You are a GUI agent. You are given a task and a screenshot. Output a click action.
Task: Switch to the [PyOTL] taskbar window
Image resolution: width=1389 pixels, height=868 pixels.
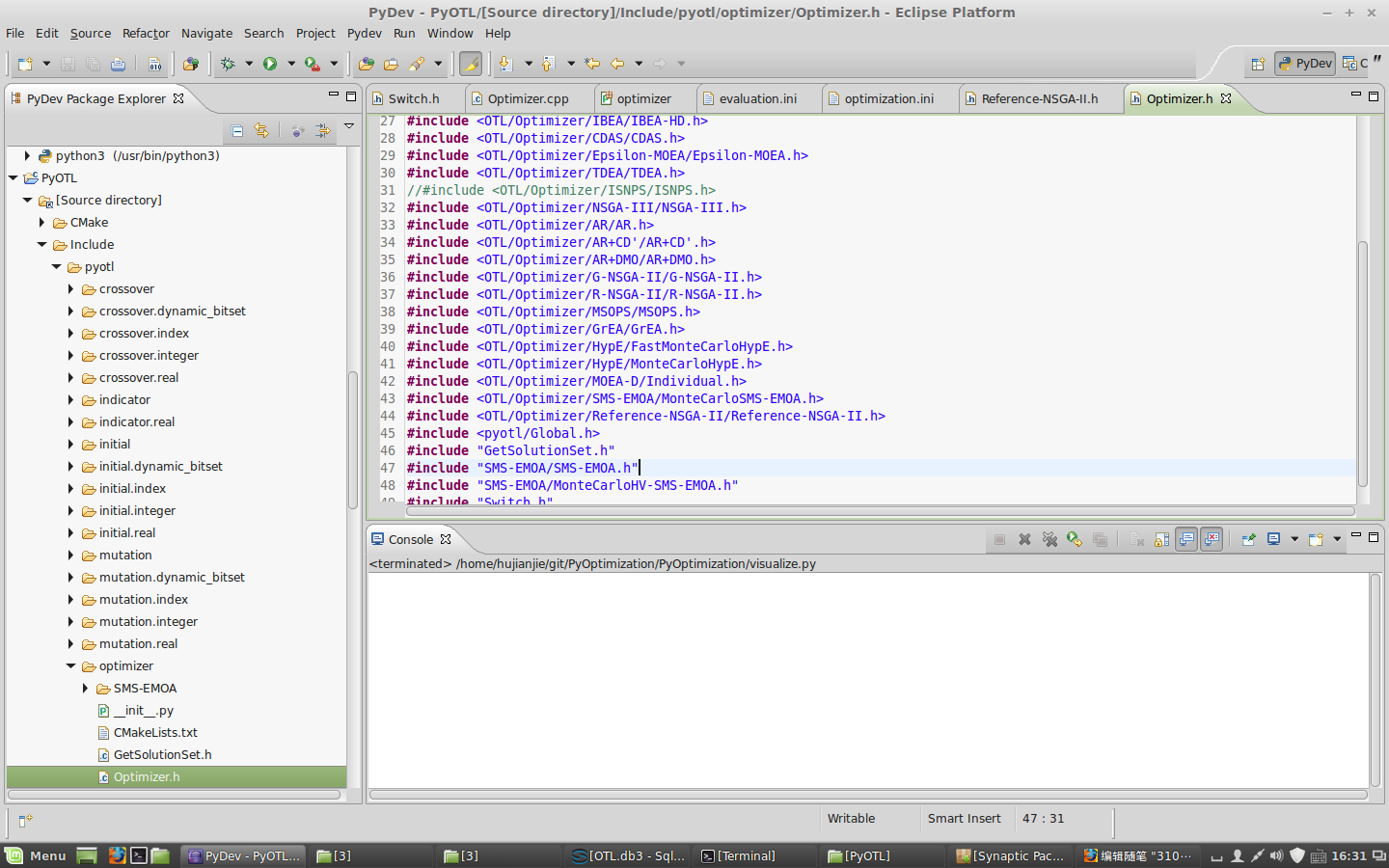[x=859, y=855]
